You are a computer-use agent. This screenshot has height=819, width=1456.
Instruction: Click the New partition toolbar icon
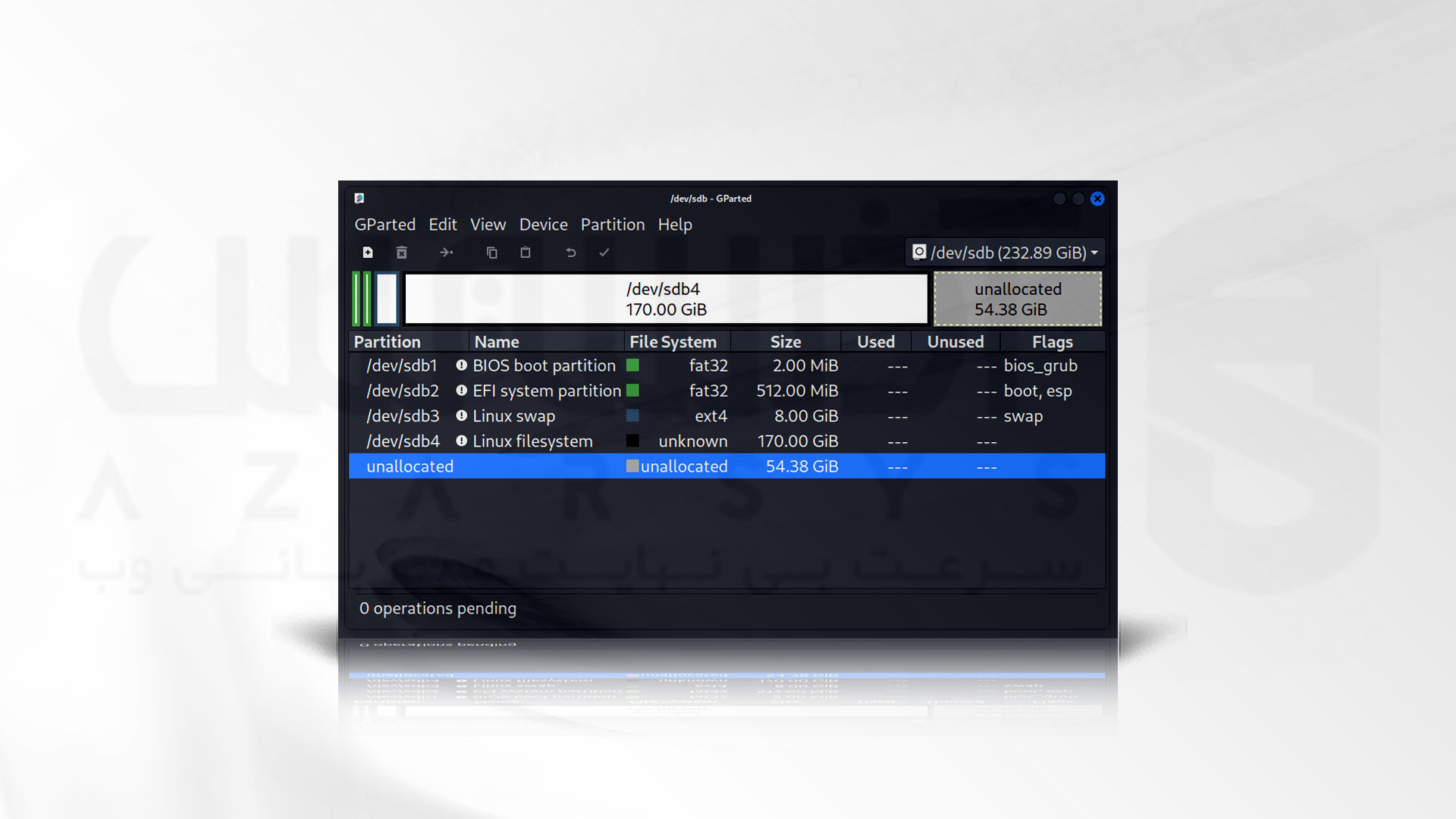click(x=368, y=253)
